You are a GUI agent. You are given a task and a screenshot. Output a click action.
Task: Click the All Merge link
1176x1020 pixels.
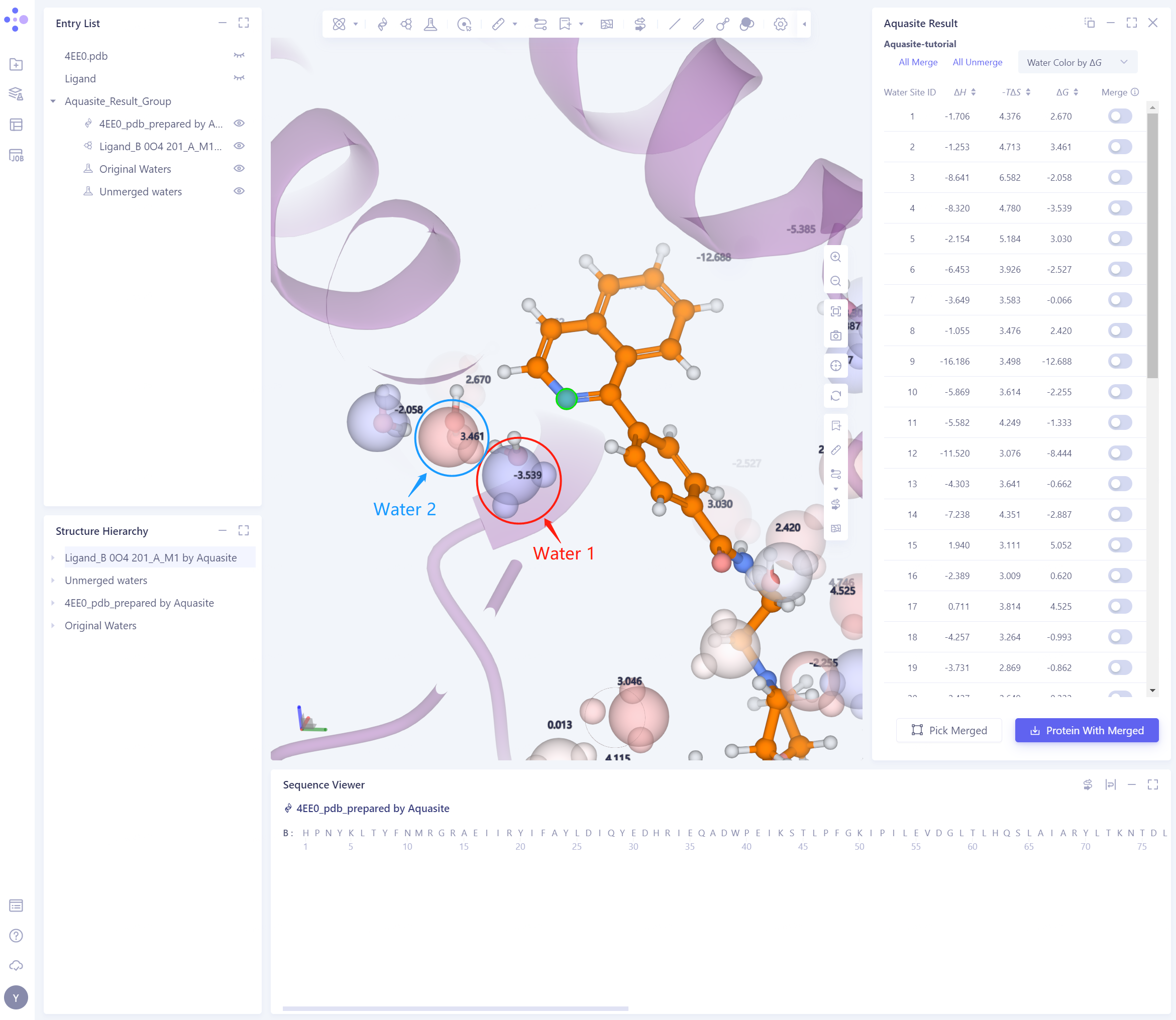918,63
